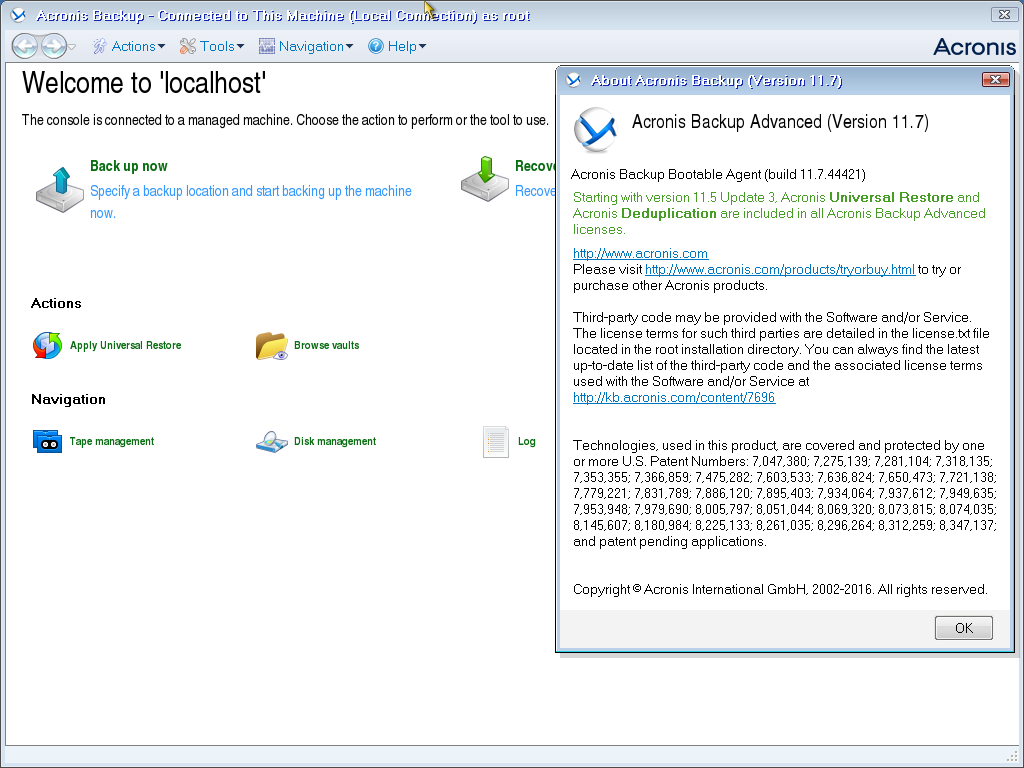This screenshot has width=1024, height=768.
Task: Close the About Acronis Backup dialog
Action: (x=995, y=80)
